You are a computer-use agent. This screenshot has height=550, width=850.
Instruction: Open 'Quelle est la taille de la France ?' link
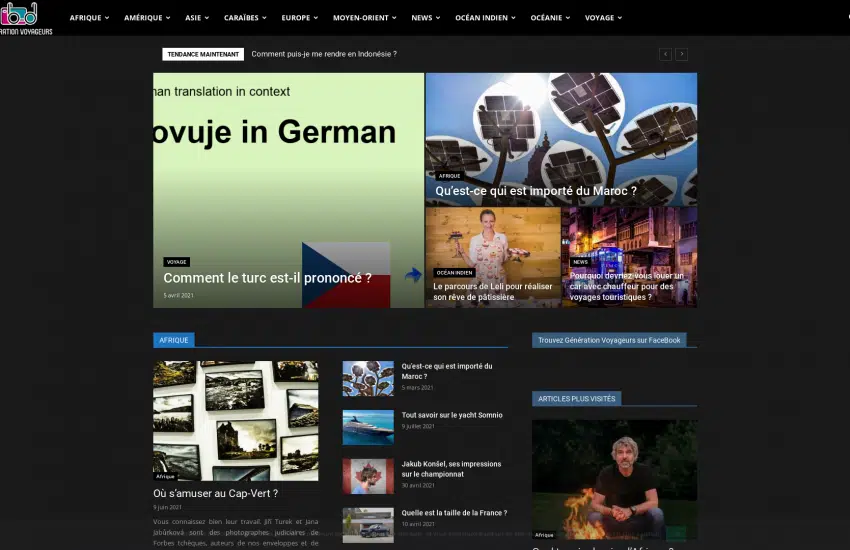[454, 513]
